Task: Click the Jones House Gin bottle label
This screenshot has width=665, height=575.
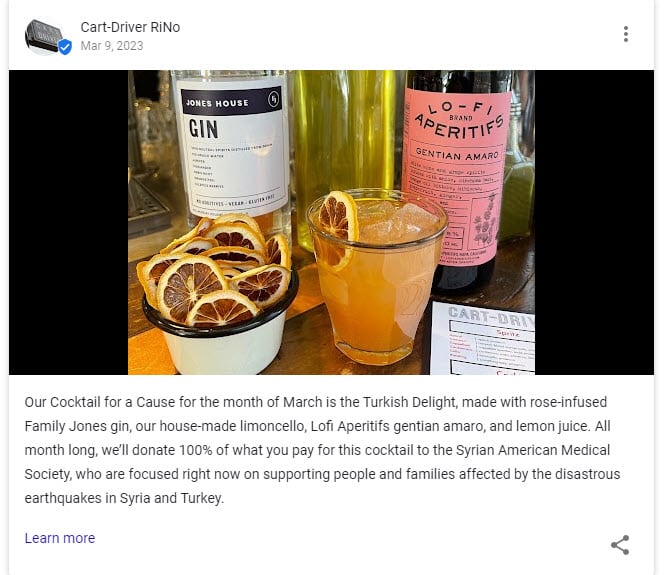Action: point(234,148)
